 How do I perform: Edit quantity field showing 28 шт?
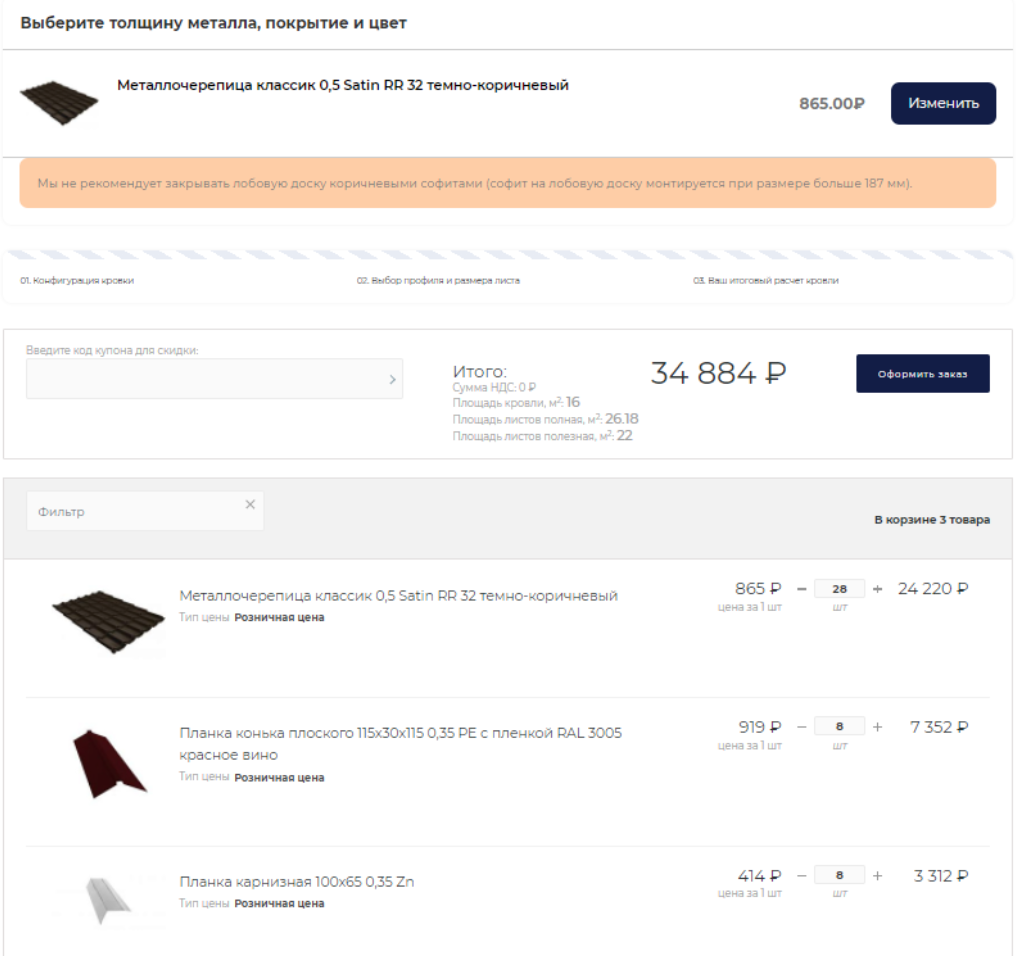coord(839,589)
